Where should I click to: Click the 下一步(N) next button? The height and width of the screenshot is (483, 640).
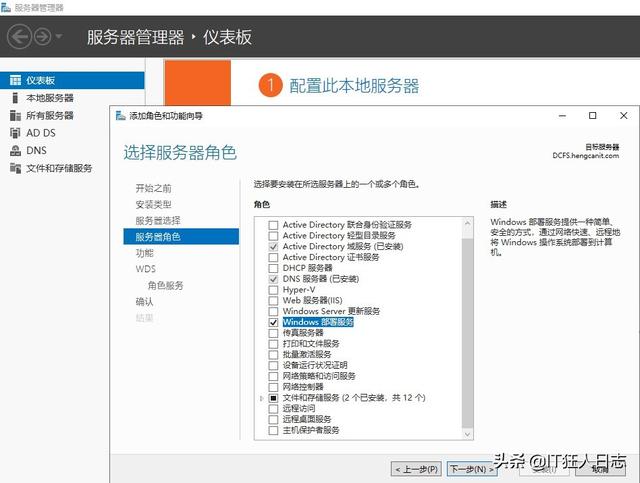[471, 470]
